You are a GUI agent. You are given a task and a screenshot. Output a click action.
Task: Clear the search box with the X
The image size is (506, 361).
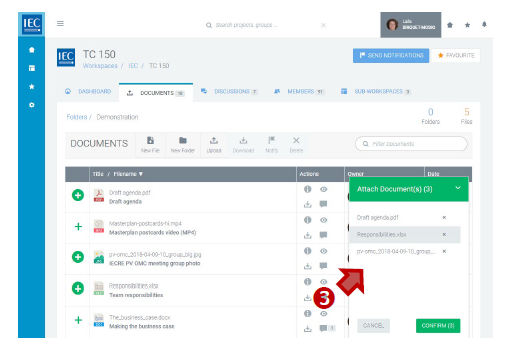(x=323, y=25)
